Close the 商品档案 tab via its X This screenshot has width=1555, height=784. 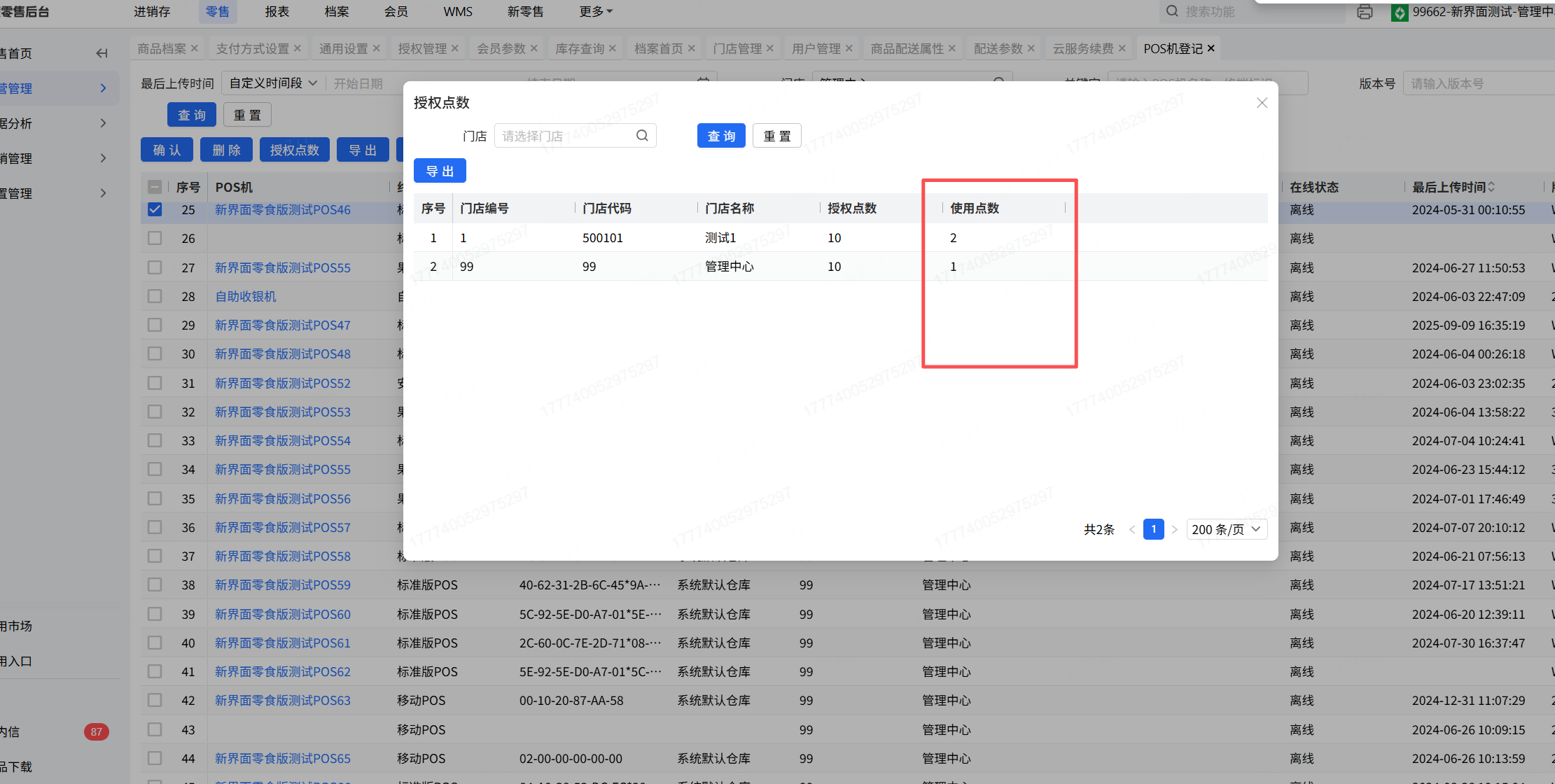(195, 48)
